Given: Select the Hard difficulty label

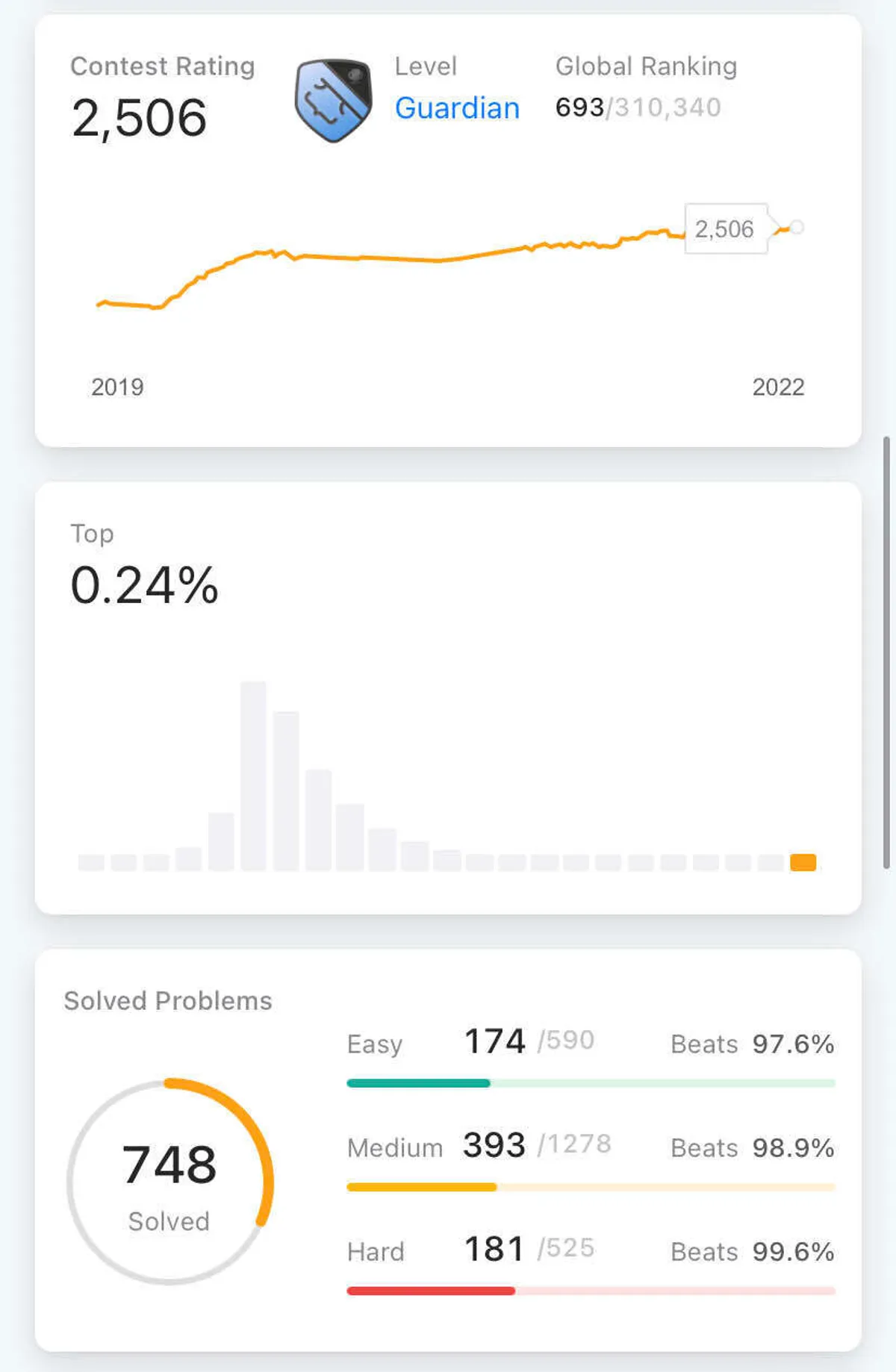Looking at the screenshot, I should click(376, 1251).
